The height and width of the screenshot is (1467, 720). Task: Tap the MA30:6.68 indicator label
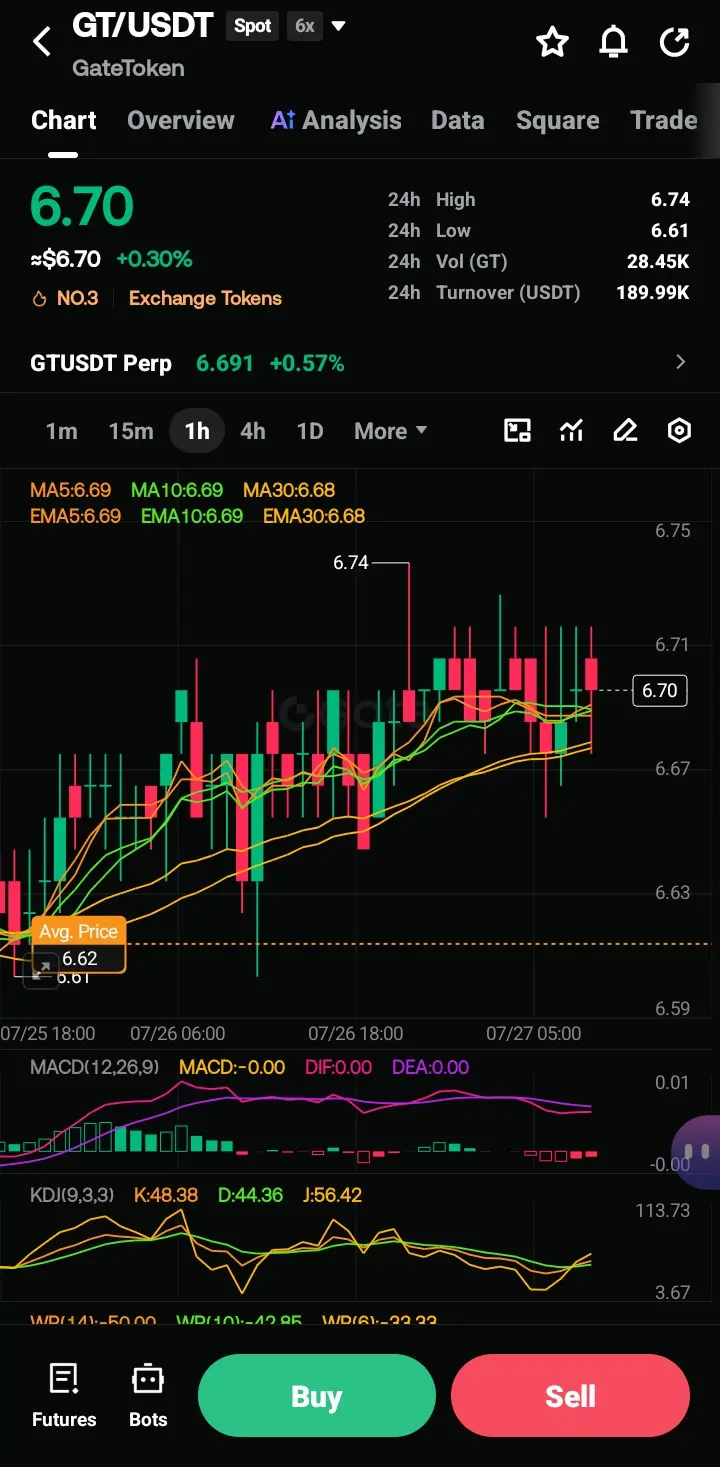[289, 490]
